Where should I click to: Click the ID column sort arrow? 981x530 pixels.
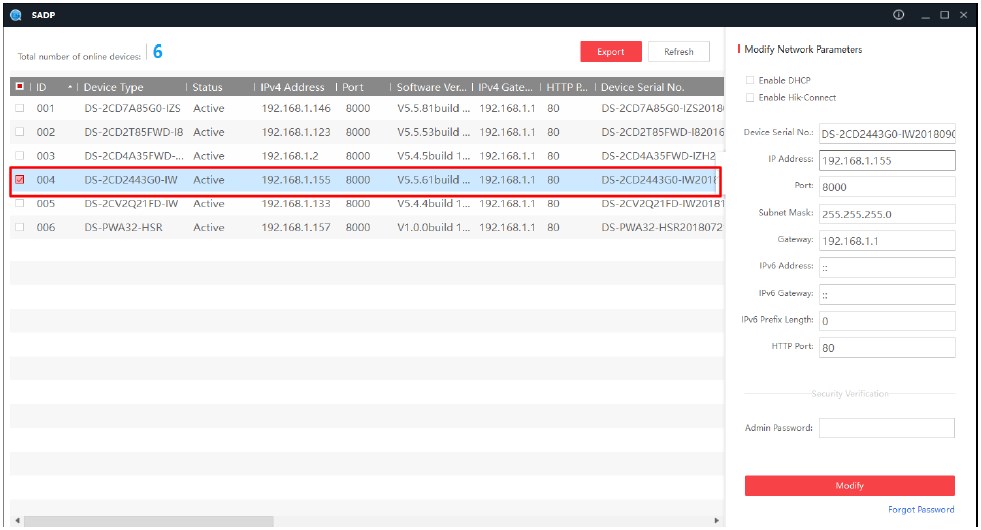[70, 87]
